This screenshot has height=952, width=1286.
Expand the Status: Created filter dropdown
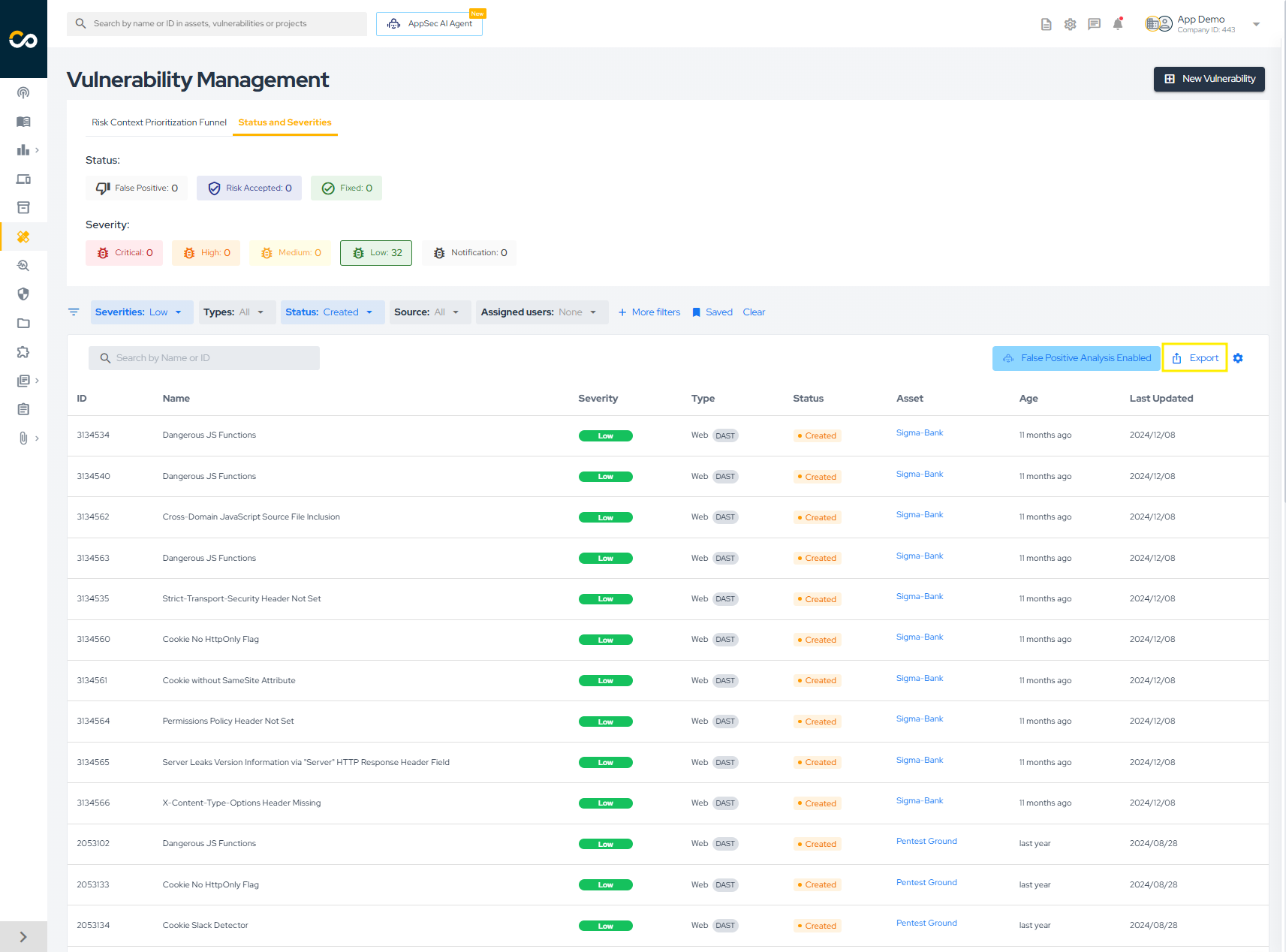pos(332,312)
